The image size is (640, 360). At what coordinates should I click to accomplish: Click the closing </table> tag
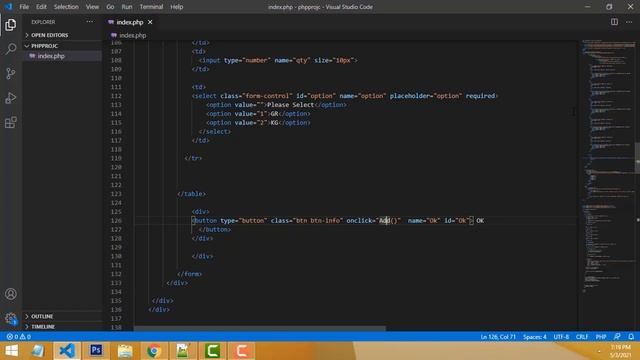click(191, 194)
